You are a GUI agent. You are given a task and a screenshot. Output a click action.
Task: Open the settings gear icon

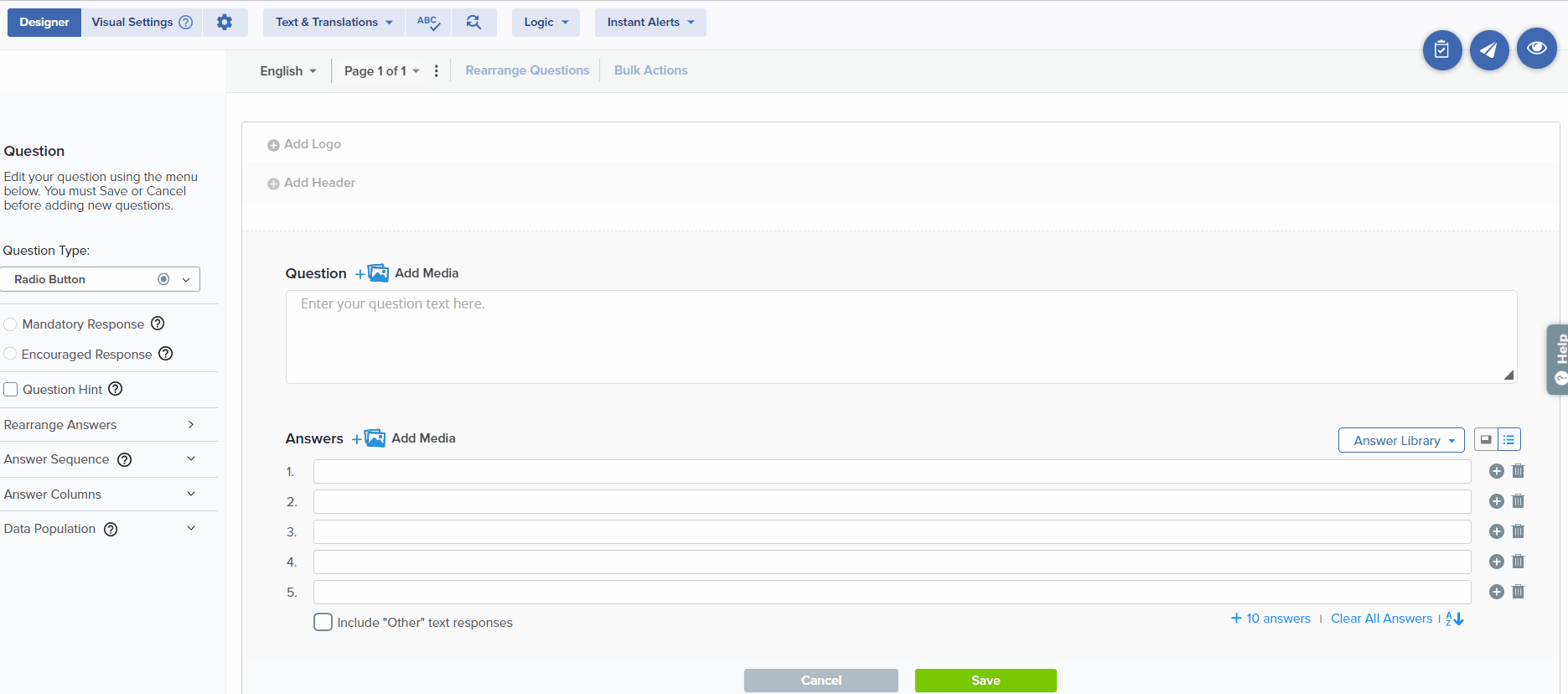click(x=224, y=23)
